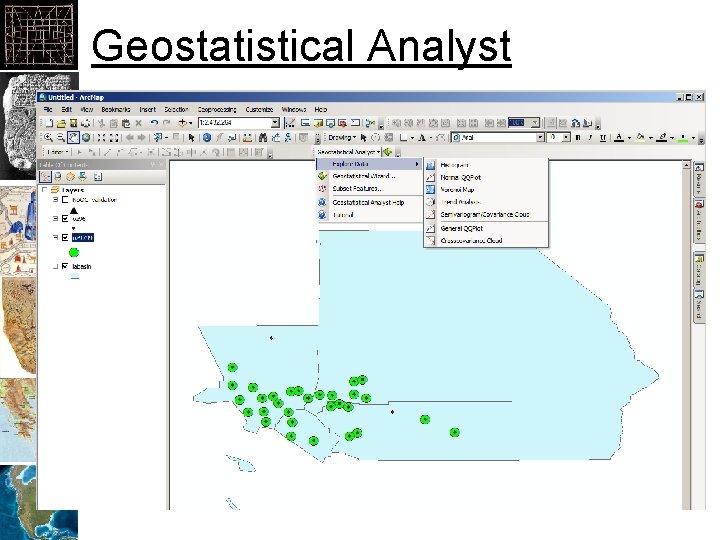The image size is (720, 540).
Task: Click the map vertical scrollbar up arrow
Action: (686, 165)
